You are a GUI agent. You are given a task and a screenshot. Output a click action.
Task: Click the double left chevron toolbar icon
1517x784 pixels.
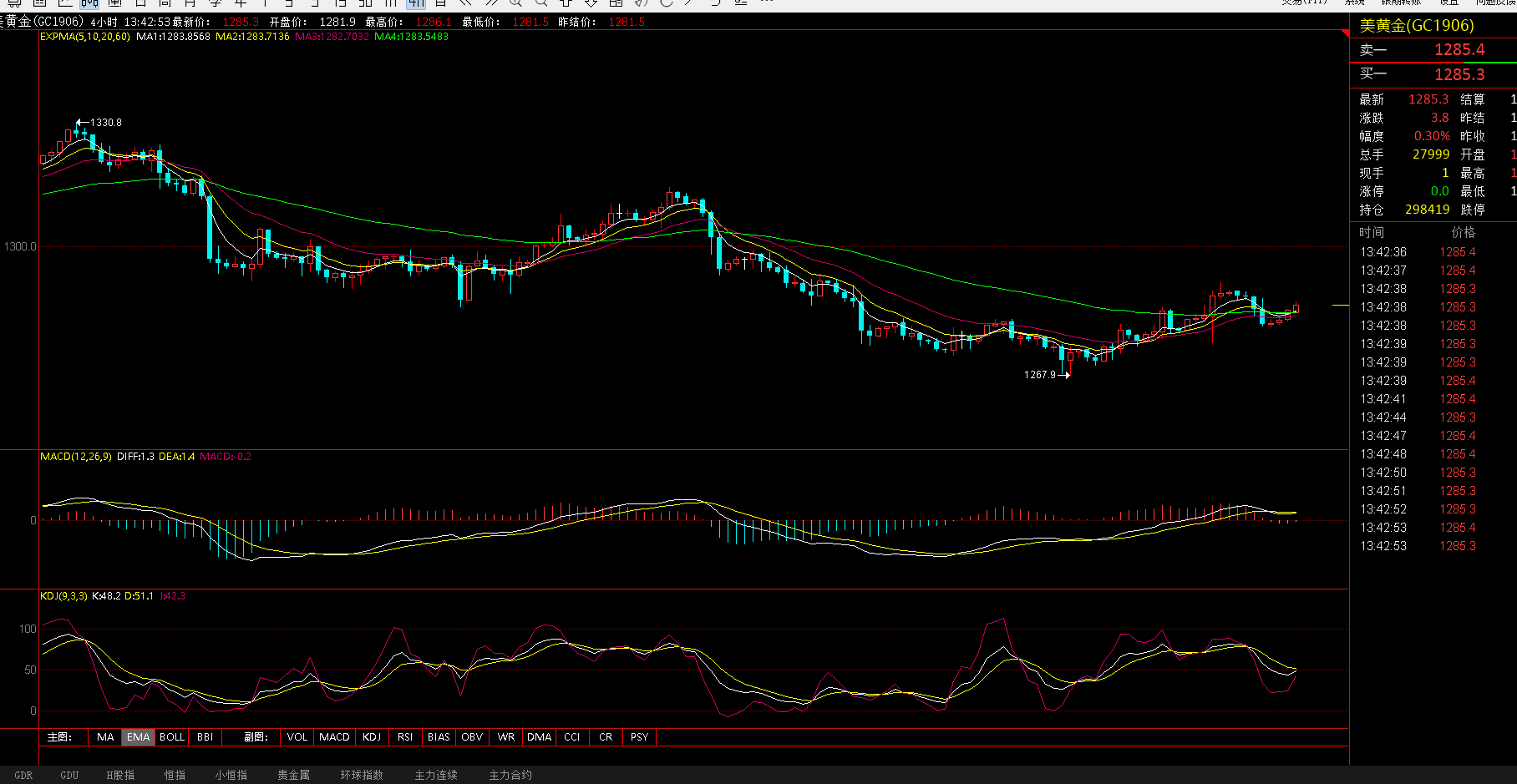466,3
